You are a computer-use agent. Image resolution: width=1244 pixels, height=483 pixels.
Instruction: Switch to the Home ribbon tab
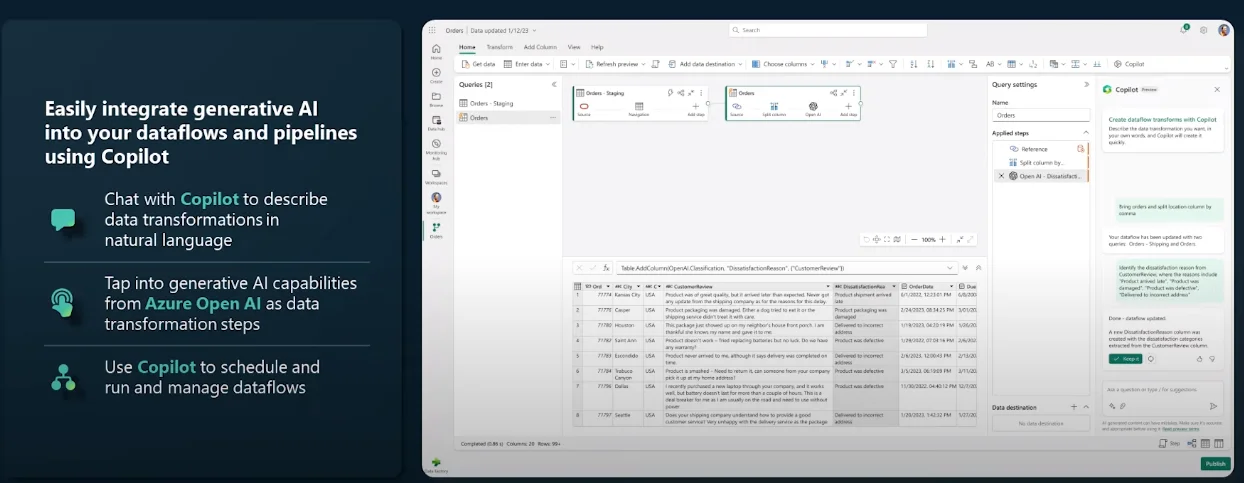coord(467,47)
